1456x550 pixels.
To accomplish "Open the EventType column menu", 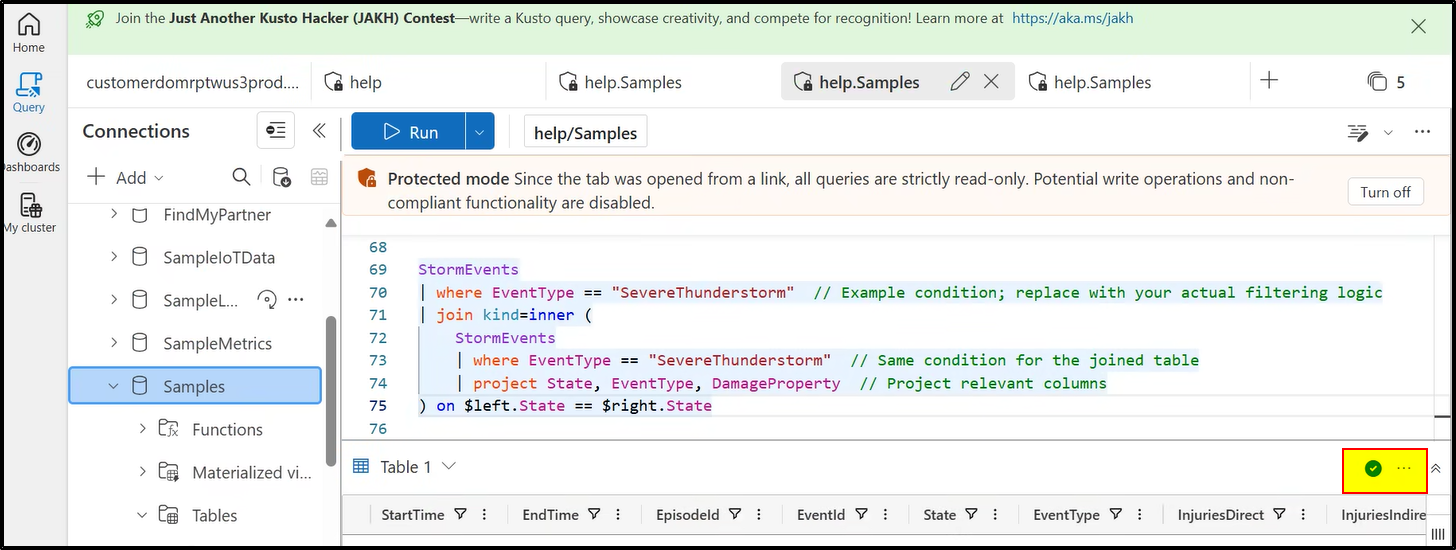I will (x=1138, y=514).
